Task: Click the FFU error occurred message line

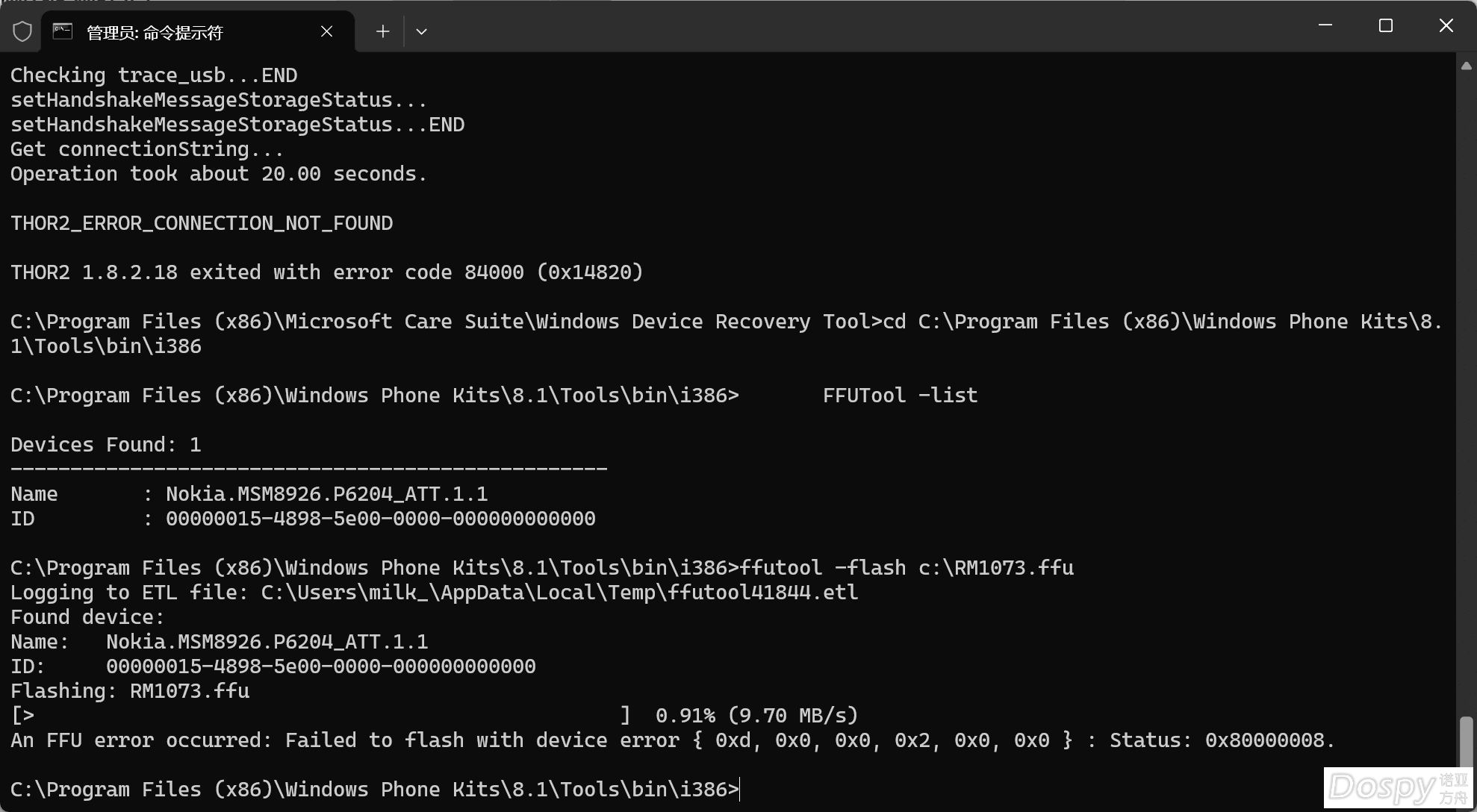Action: point(672,740)
